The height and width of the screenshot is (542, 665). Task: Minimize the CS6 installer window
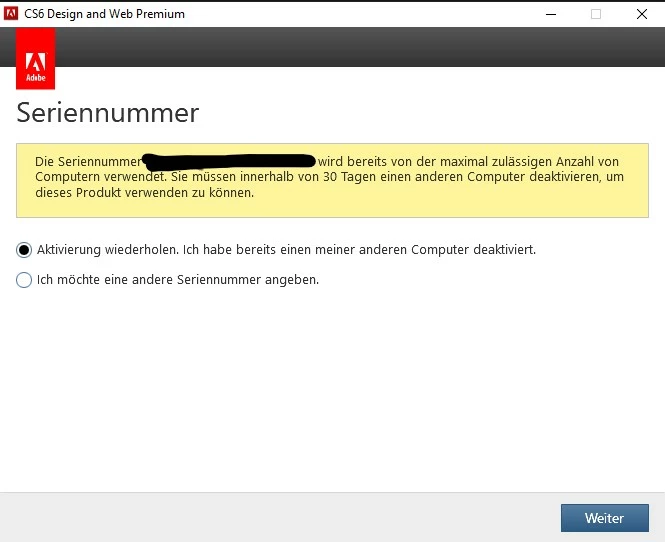coord(551,14)
